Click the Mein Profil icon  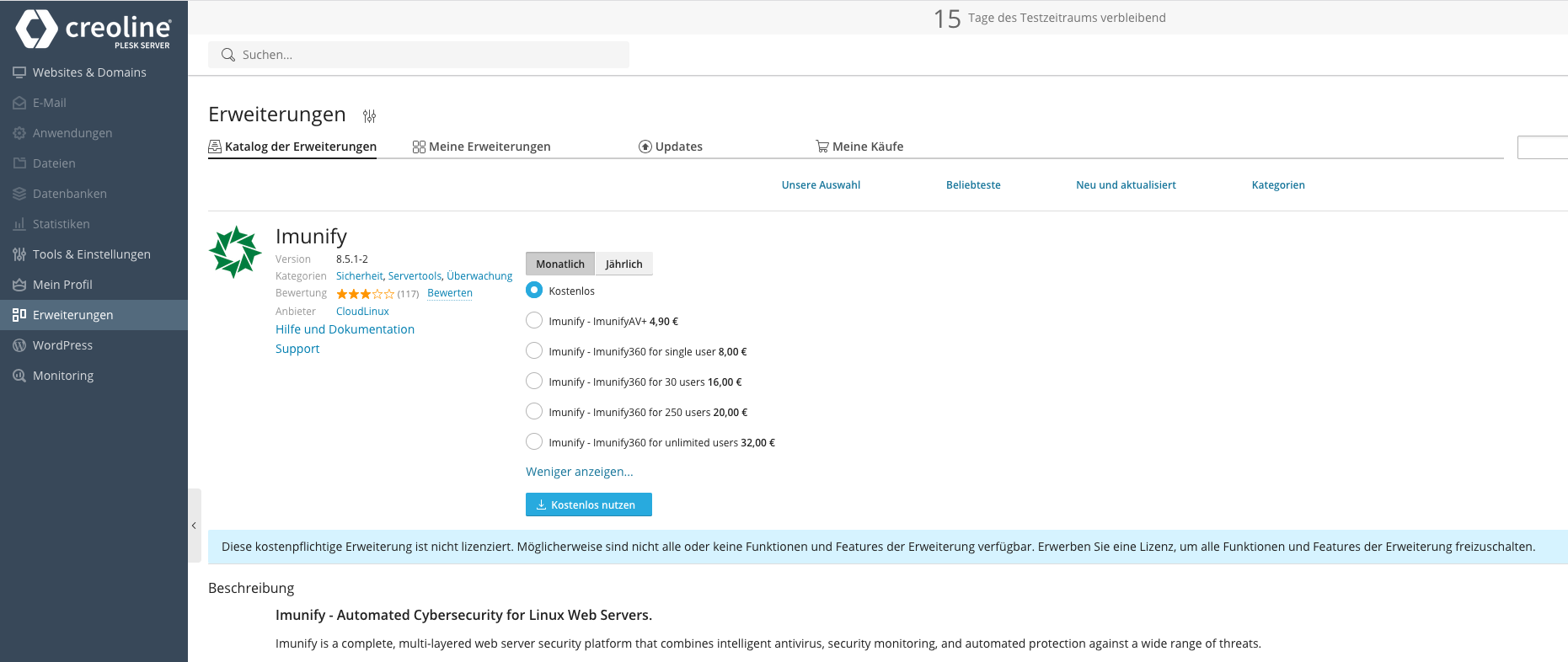[x=19, y=285]
